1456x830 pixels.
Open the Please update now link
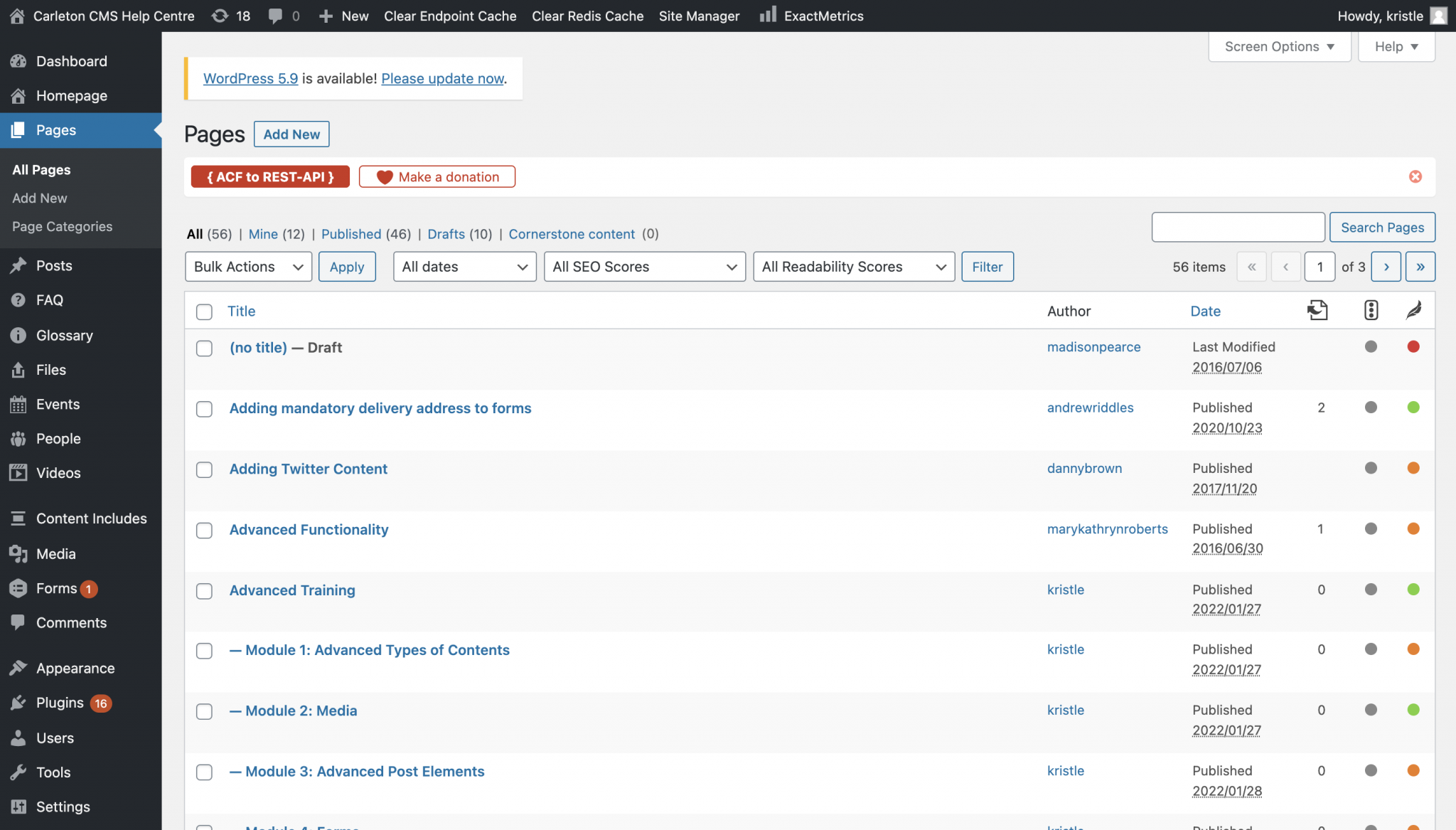441,78
